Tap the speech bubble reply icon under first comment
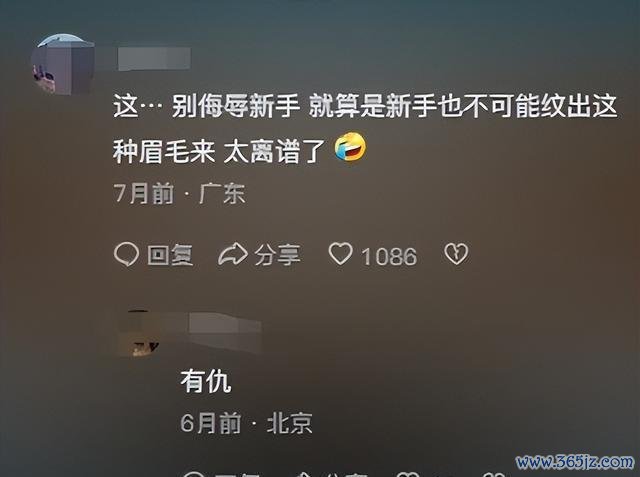The image size is (640, 477). click(x=127, y=254)
